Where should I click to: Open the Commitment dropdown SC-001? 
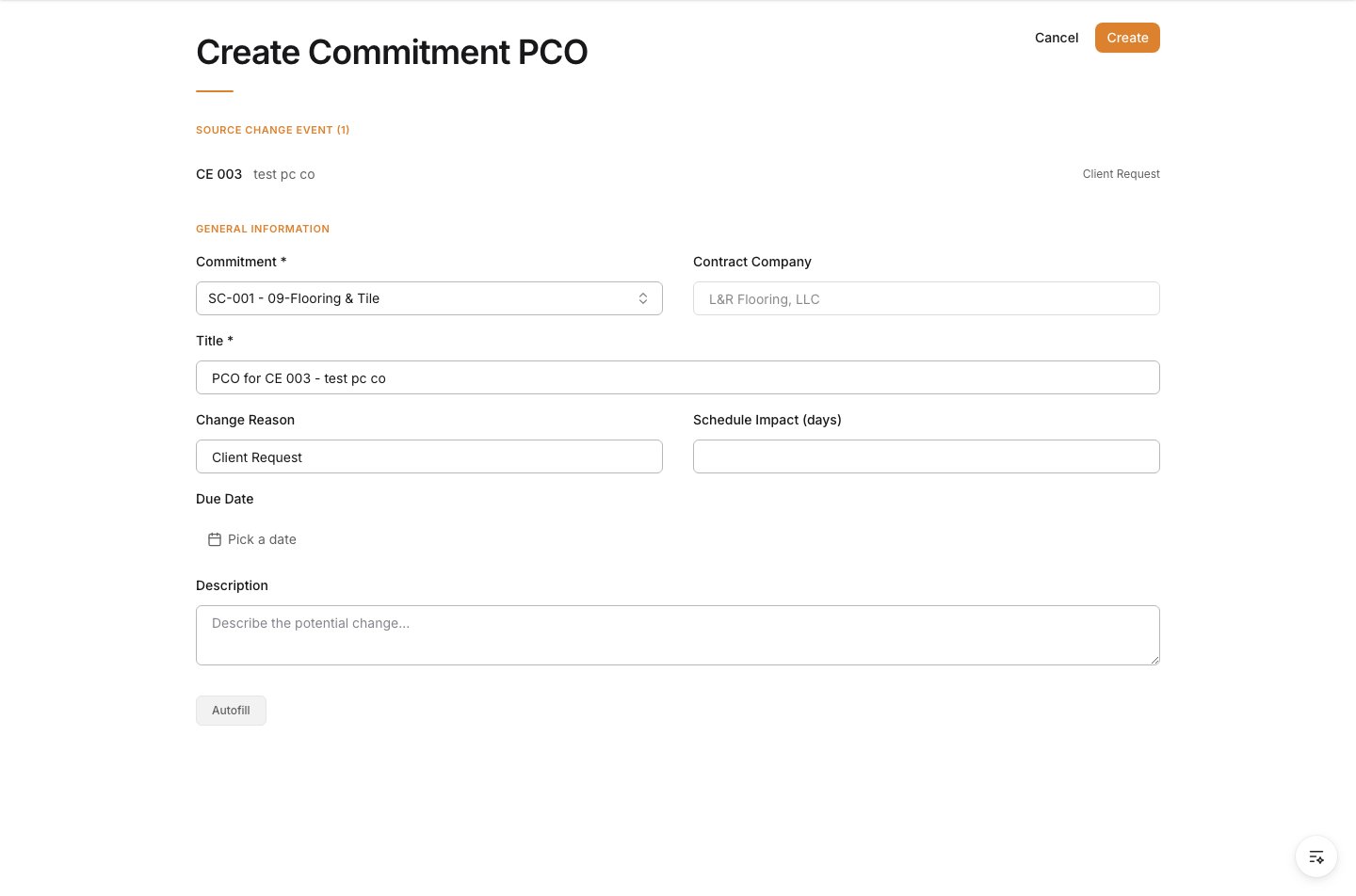[429, 298]
